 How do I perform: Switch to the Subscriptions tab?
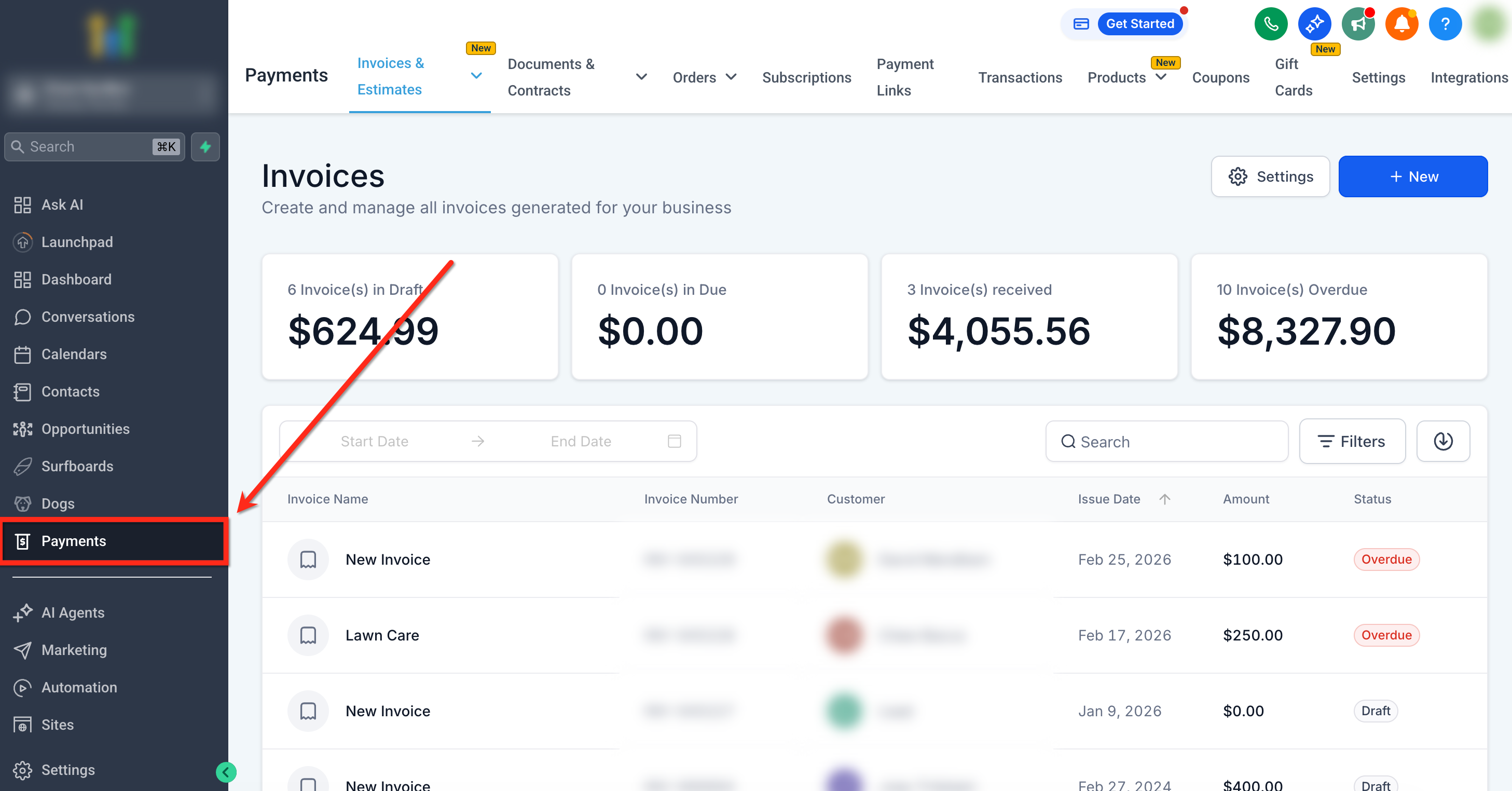pos(806,77)
